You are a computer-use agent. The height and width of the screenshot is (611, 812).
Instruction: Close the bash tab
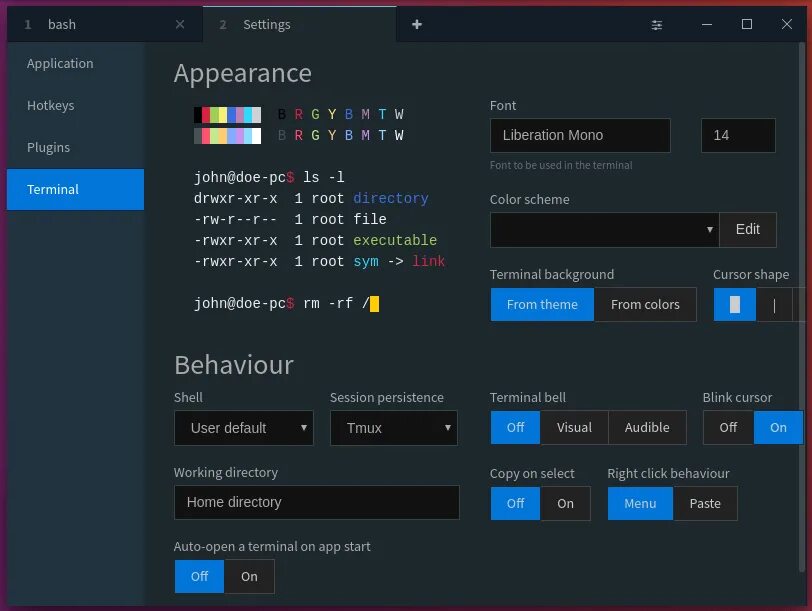[x=180, y=24]
